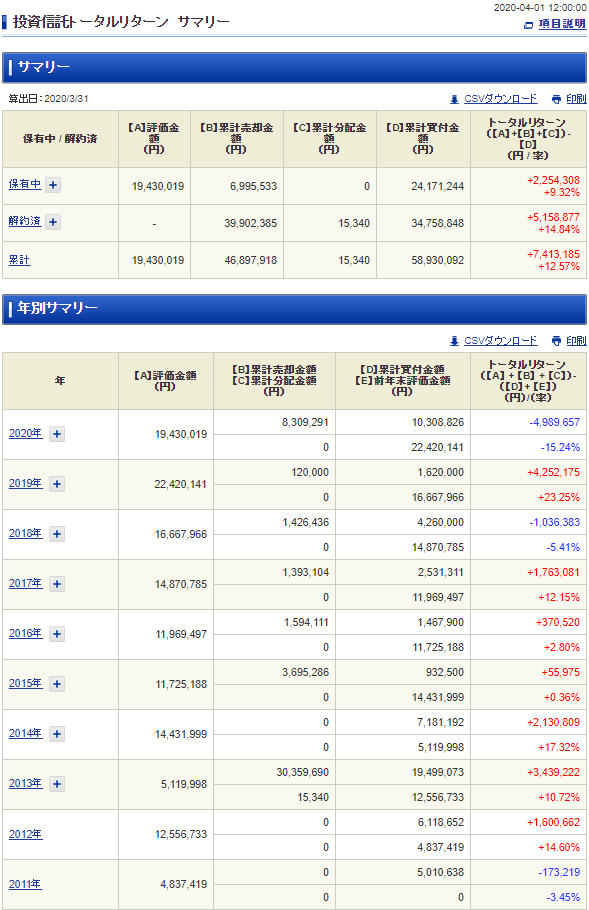589x910 pixels.
Task: Print the サマリー table via 印刷 link
Action: [576, 99]
